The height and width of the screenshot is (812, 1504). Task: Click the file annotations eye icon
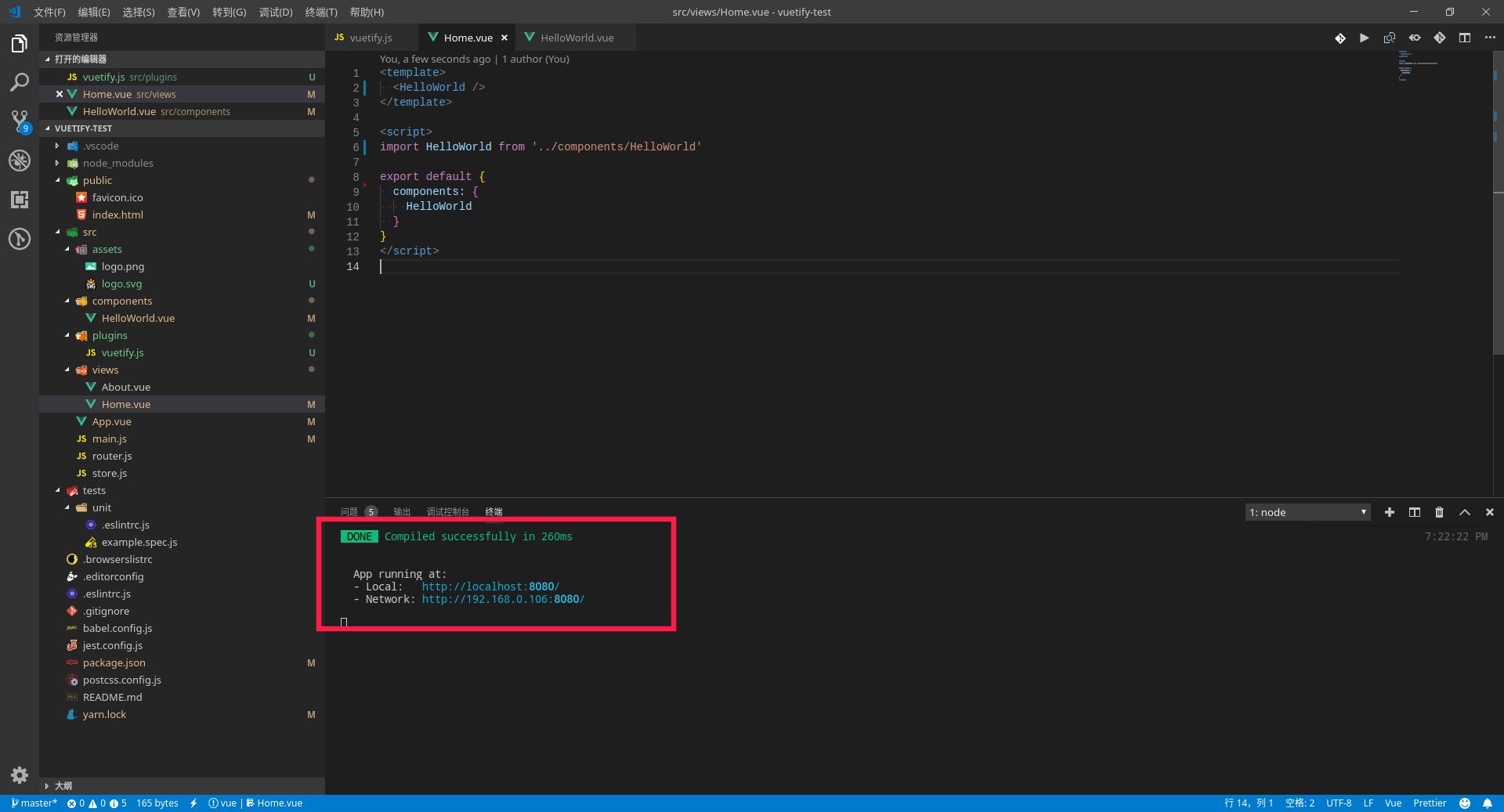click(1415, 38)
